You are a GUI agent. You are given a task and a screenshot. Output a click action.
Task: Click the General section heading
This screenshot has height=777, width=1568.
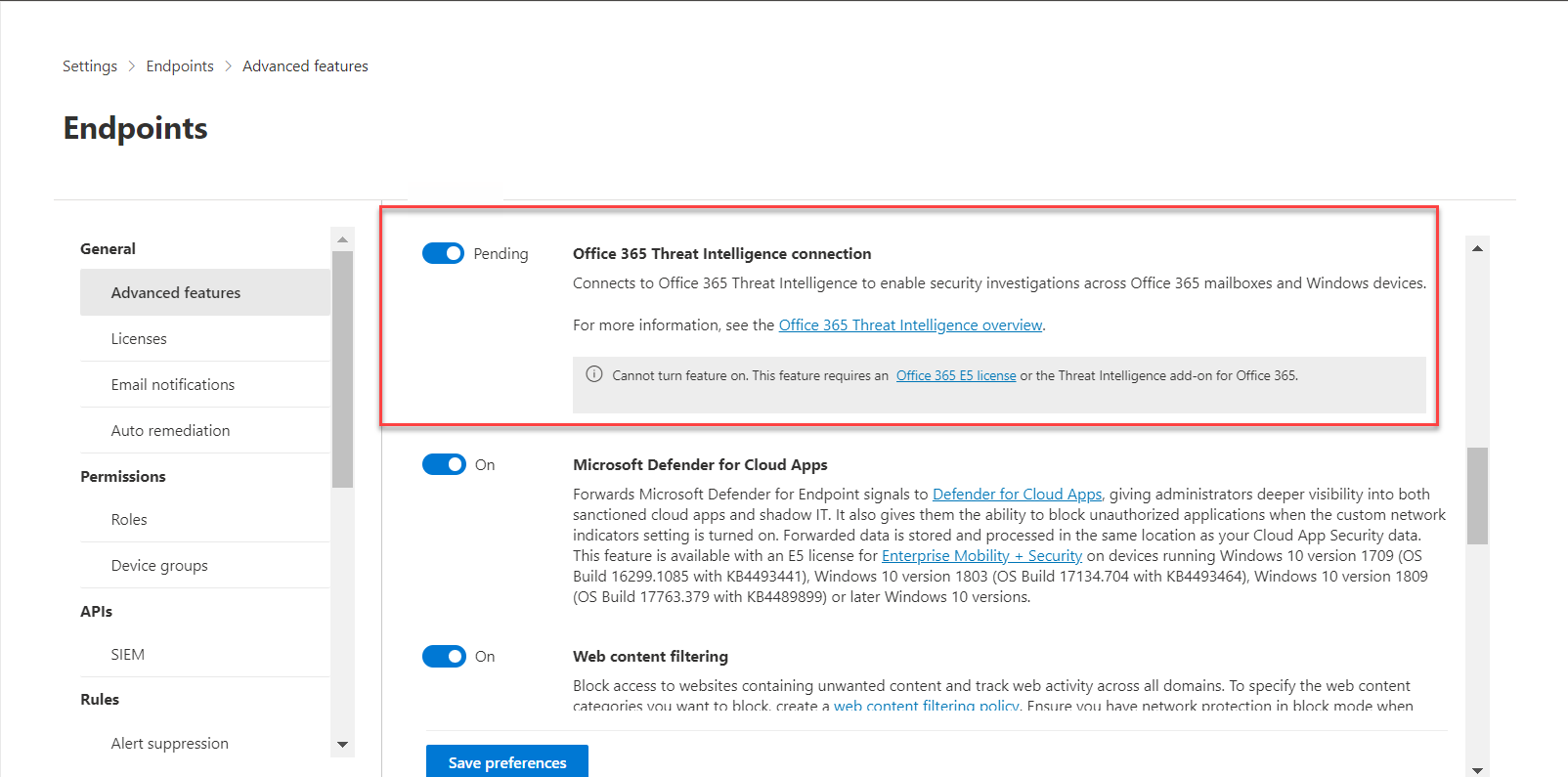[108, 248]
